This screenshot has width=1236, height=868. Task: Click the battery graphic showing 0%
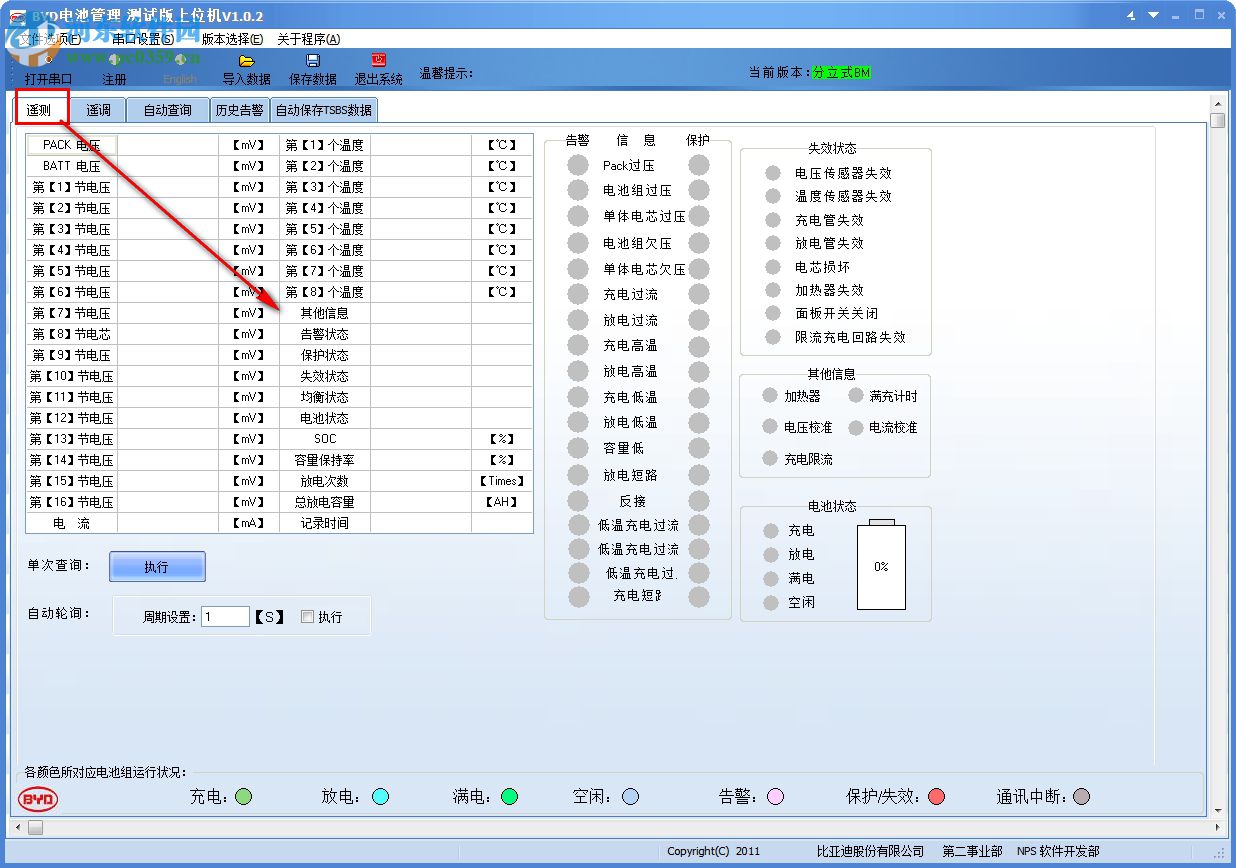881,565
